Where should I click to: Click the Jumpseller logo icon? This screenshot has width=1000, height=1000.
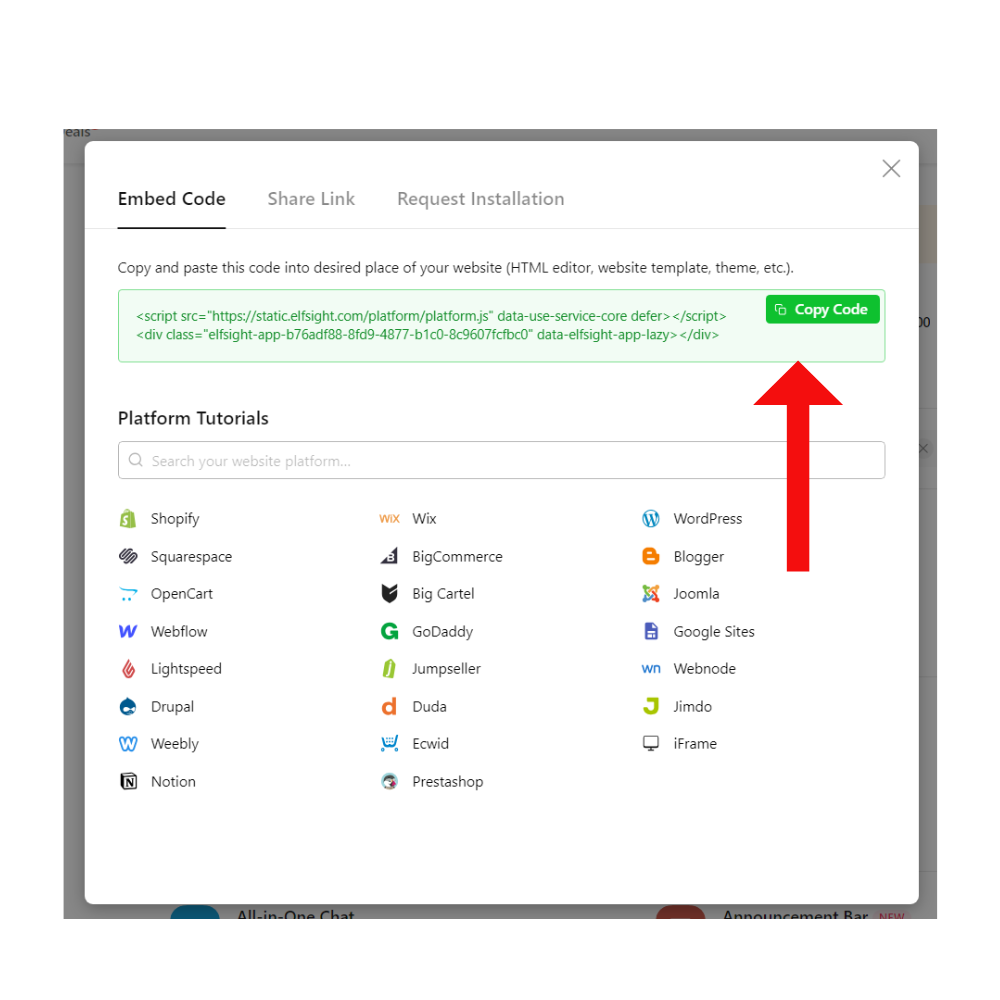coord(389,669)
